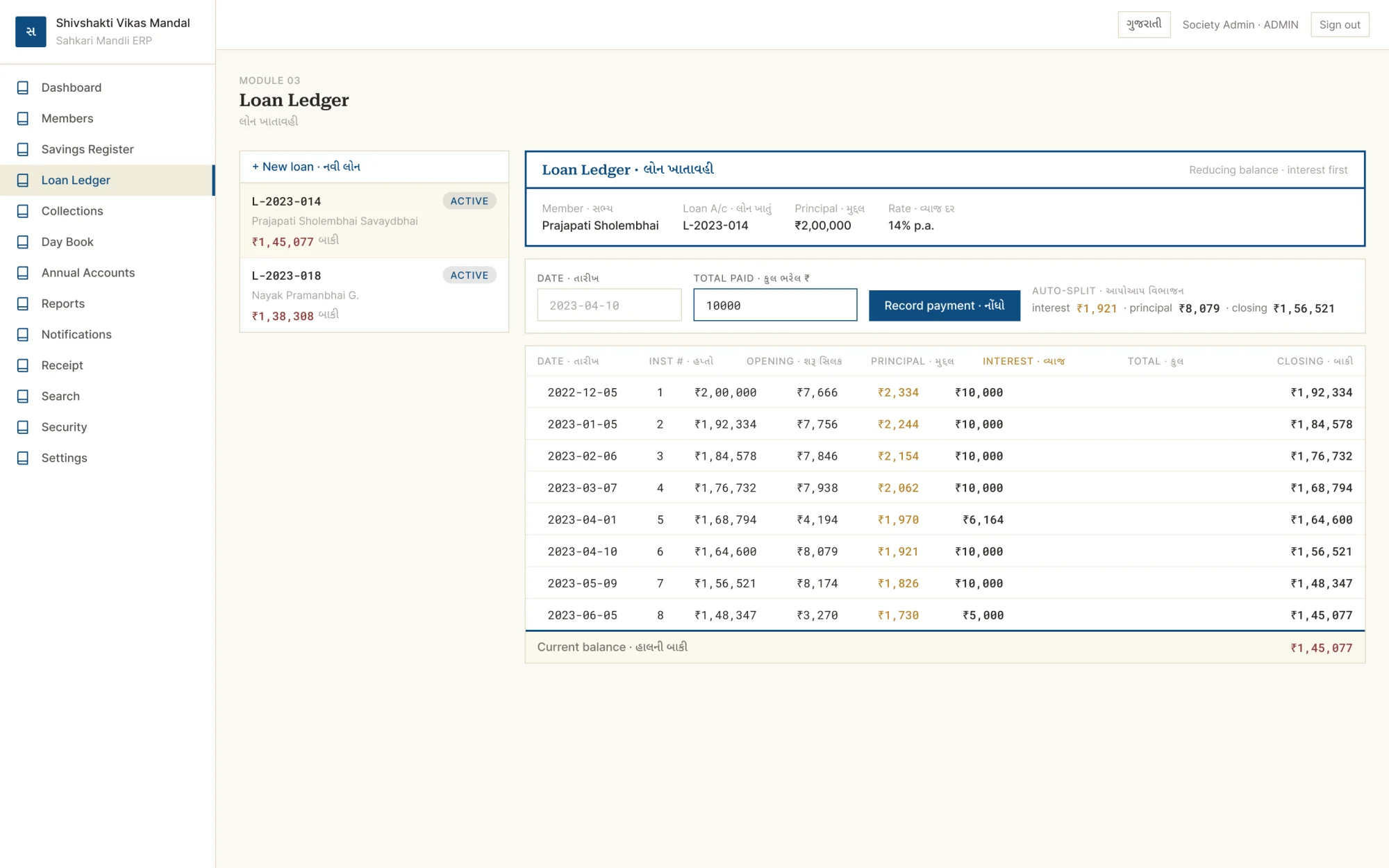Click the Savings Register sidebar icon
The width and height of the screenshot is (1389, 868).
coord(23,149)
